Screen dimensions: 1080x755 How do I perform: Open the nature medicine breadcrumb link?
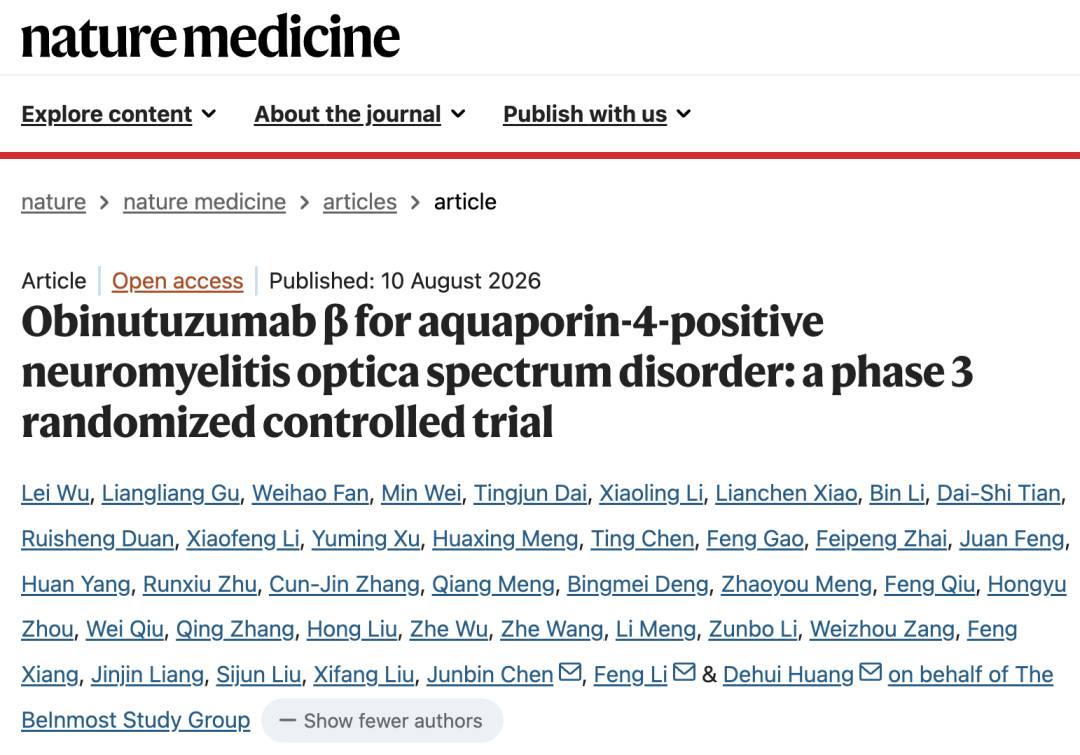point(205,202)
